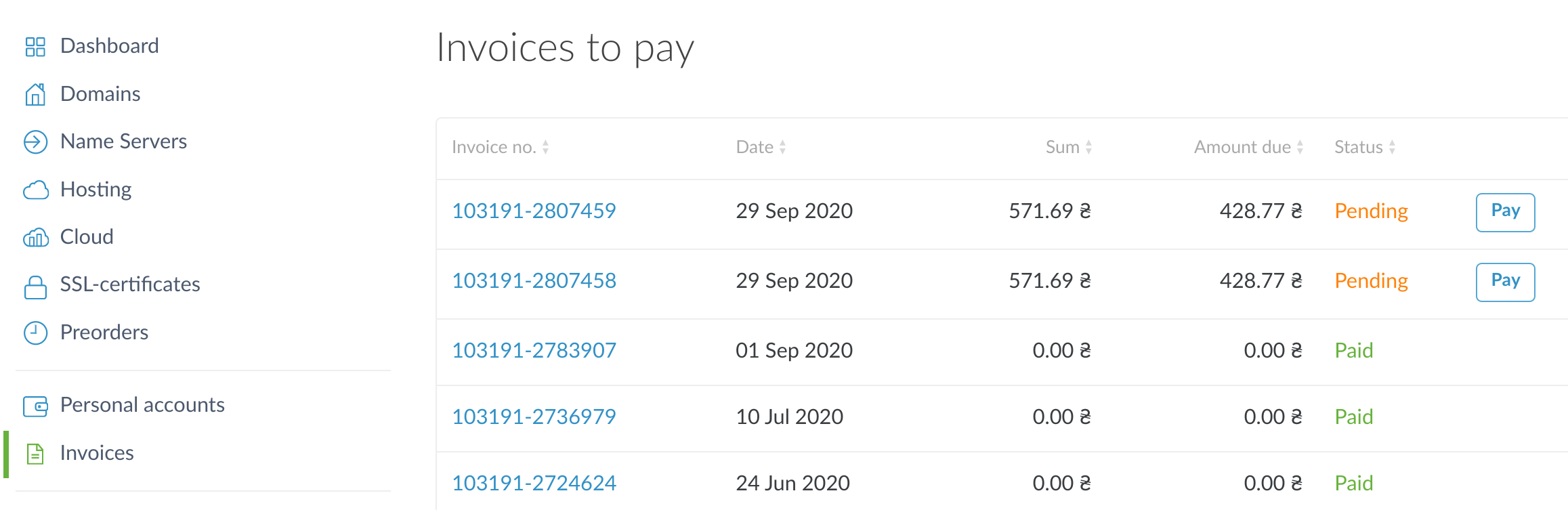This screenshot has height=510, width=1568.
Task: Click the Dashboard grid icon
Action: [x=35, y=47]
